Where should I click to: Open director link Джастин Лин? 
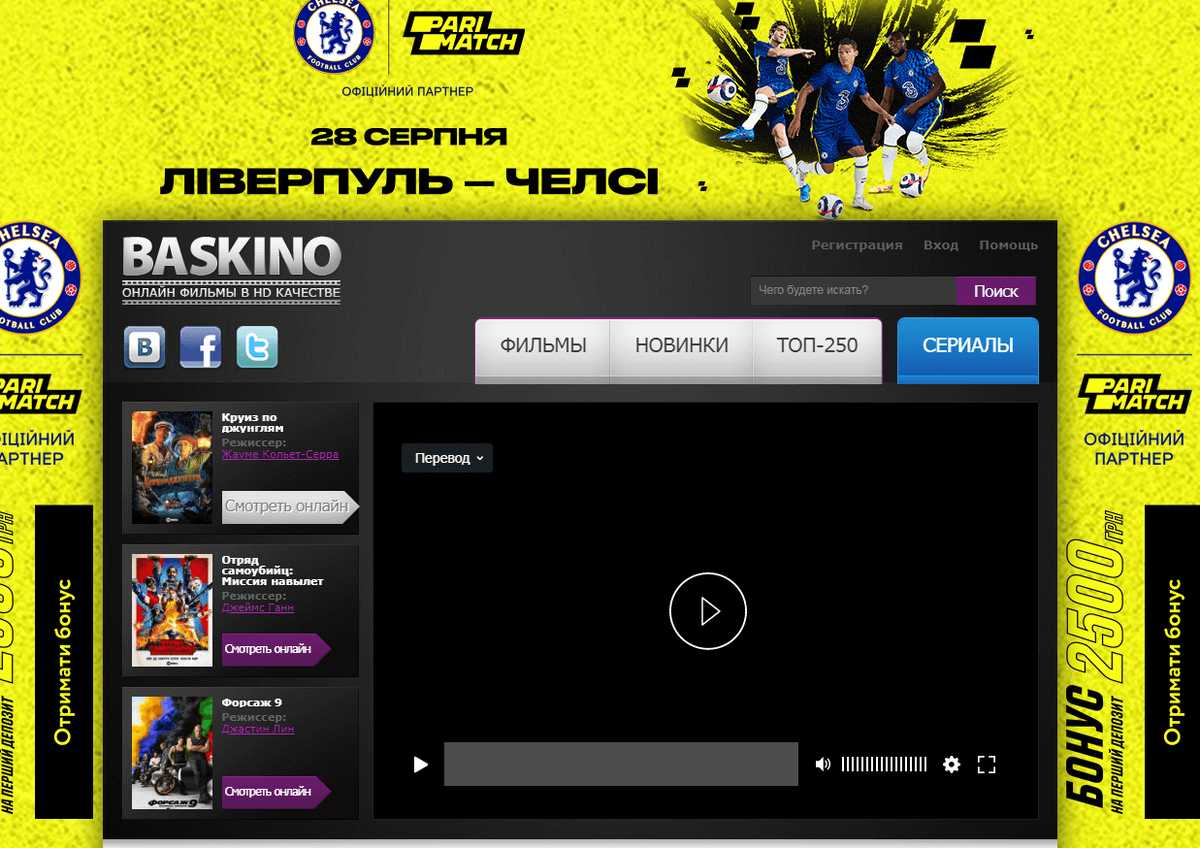[x=258, y=730]
